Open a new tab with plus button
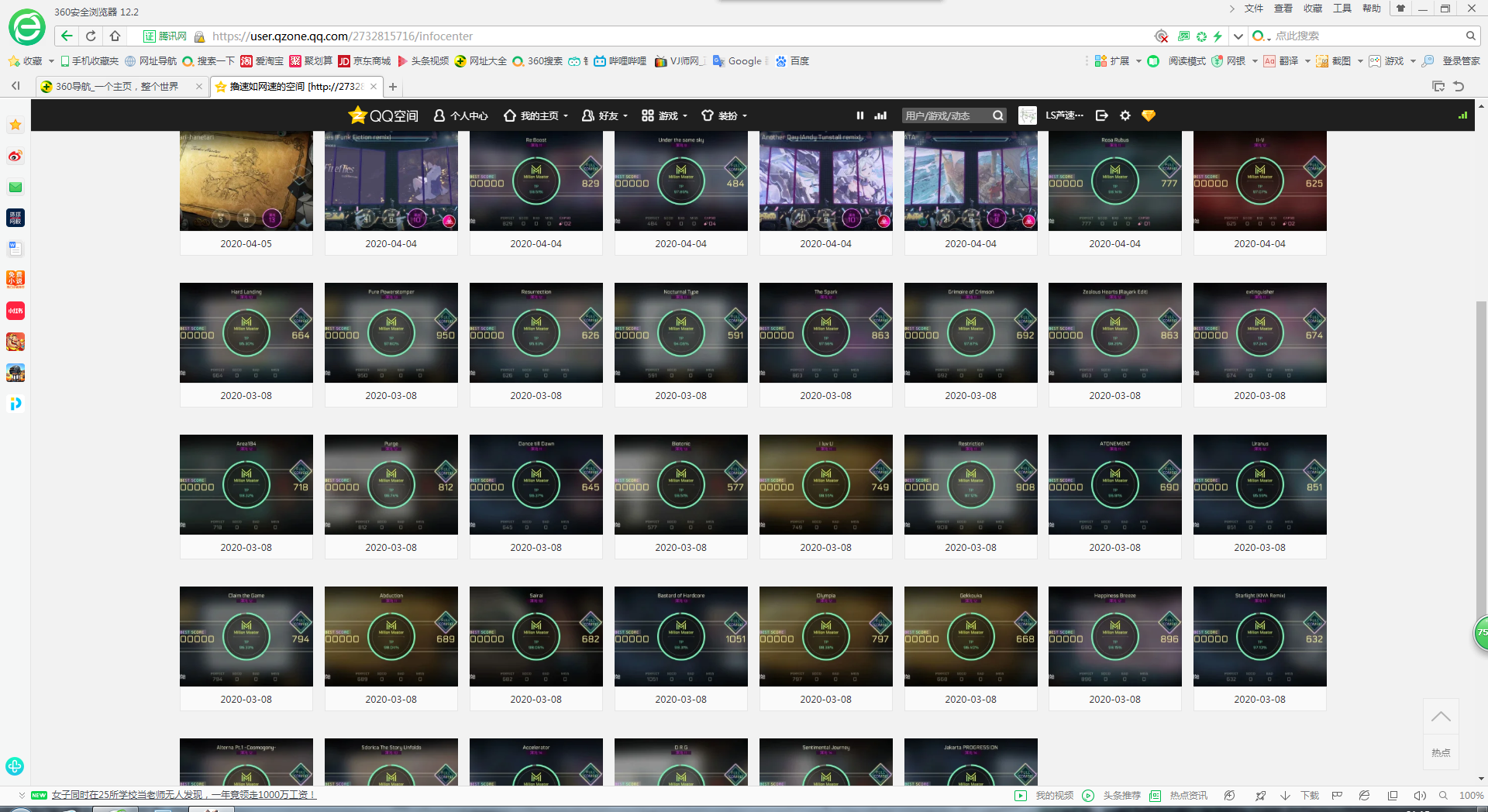Viewport: 1488px width, 812px height. 393,87
